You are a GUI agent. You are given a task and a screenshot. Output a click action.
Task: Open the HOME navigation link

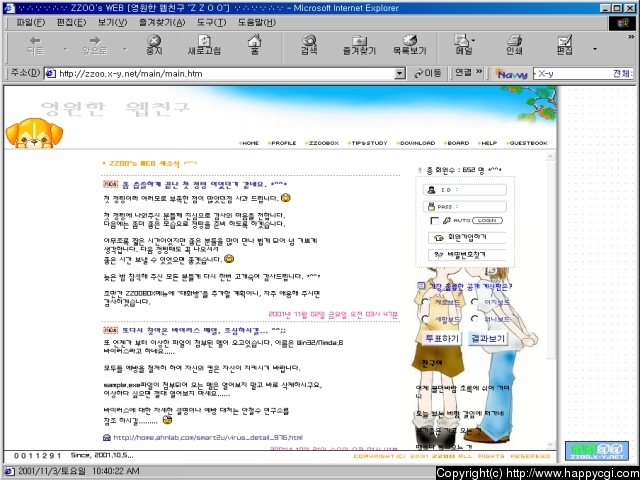coord(249,143)
